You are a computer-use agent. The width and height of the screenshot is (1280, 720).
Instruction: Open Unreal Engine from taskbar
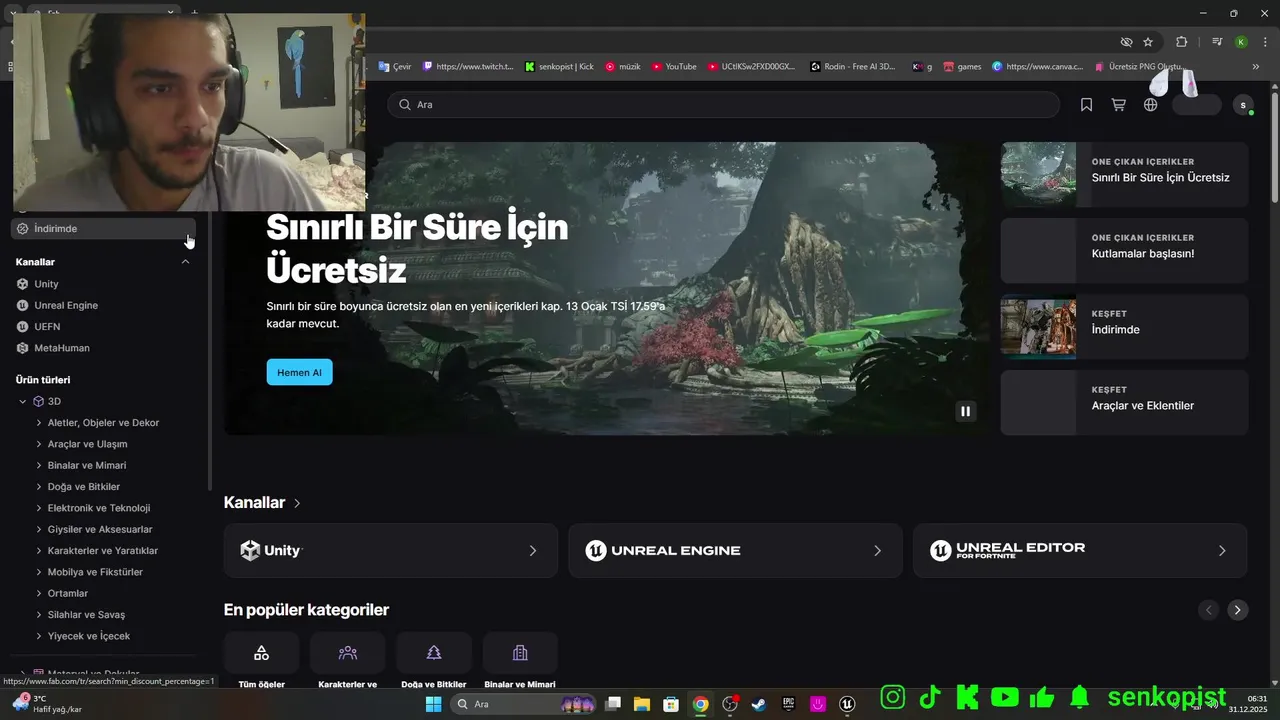847,704
